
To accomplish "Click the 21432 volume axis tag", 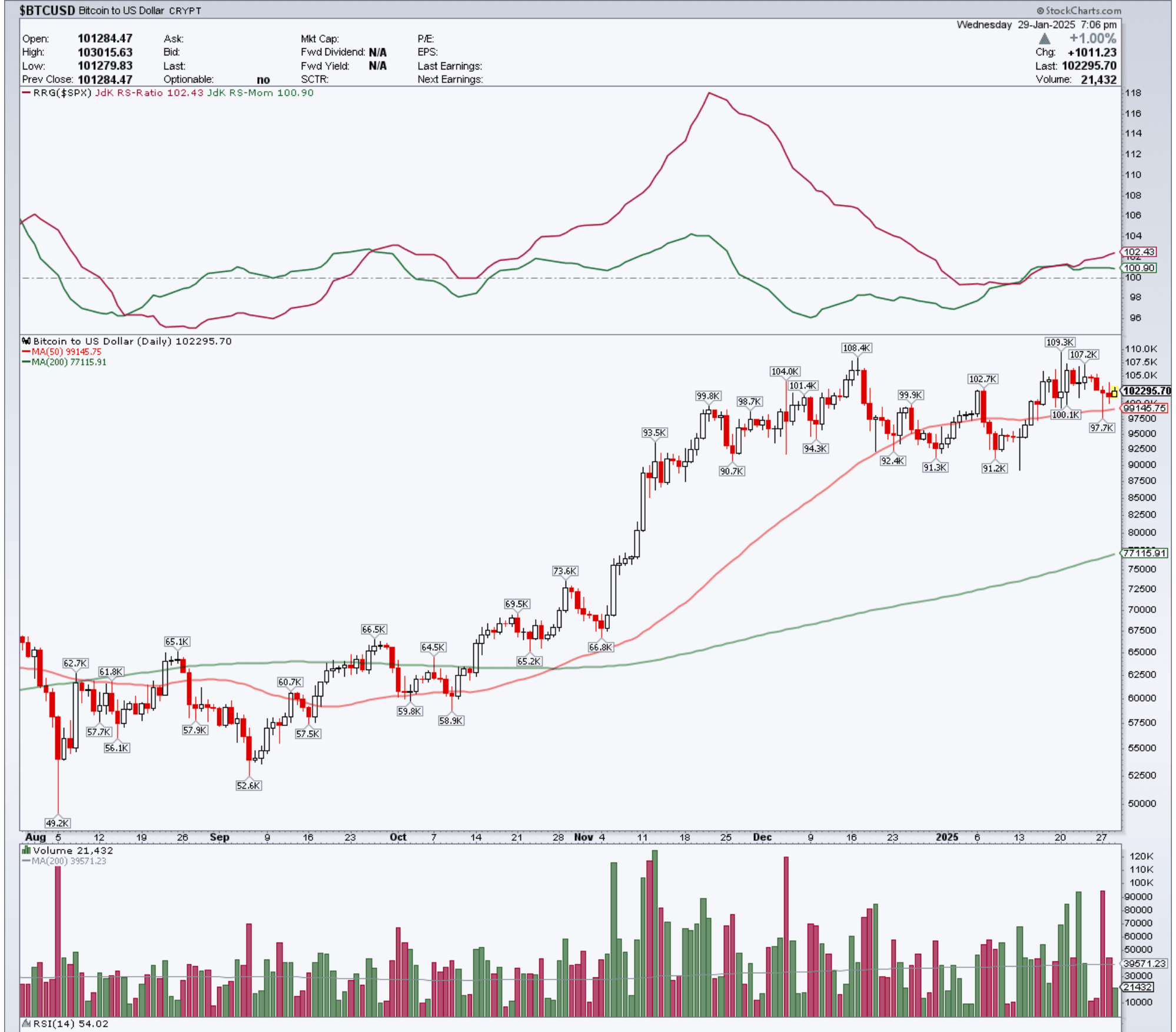I will 1138,988.
